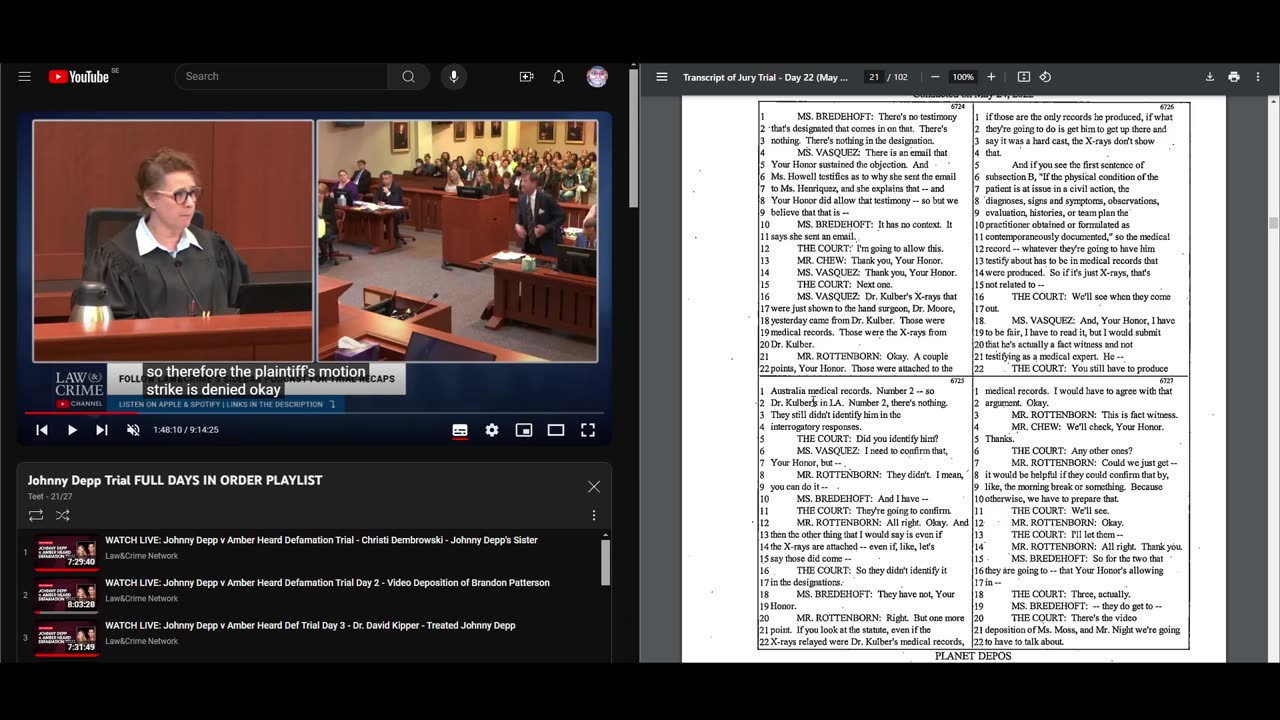Image resolution: width=1280 pixels, height=720 pixels.
Task: Play Trial Day 2 Brandon Patterson video
Action: point(327,583)
